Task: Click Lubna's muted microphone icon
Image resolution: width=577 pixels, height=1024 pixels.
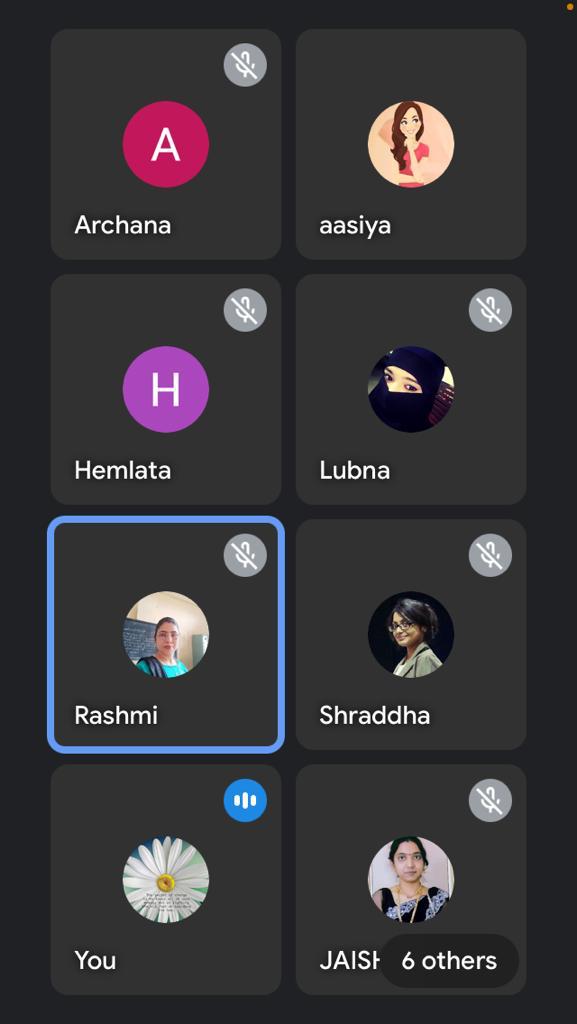Action: (x=490, y=310)
